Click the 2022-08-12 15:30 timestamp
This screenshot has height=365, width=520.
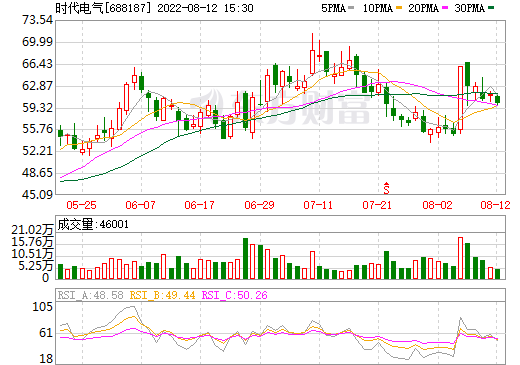(205, 8)
